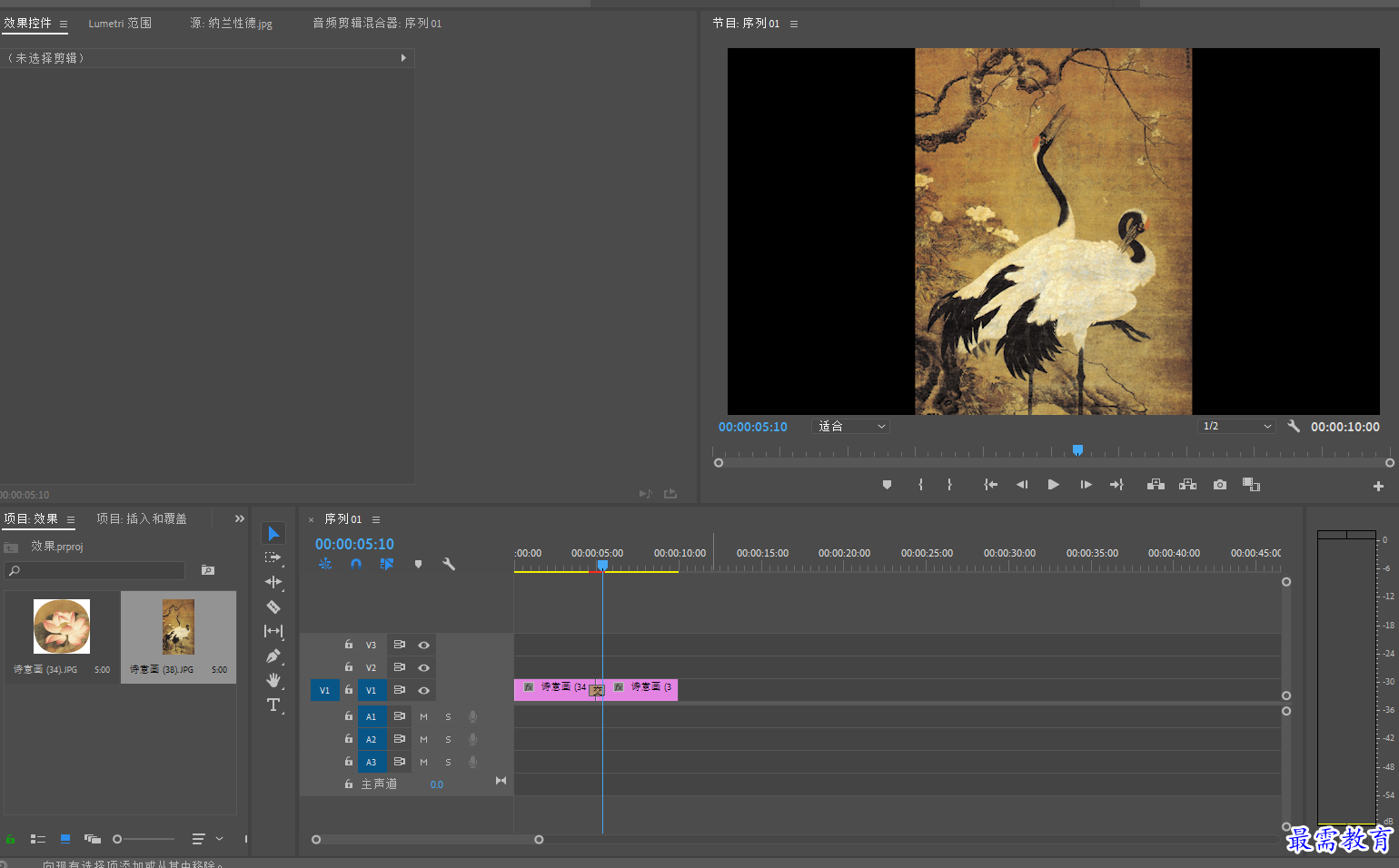This screenshot has width=1399, height=868.
Task: Toggle lock on V2 track
Action: pyautogui.click(x=348, y=667)
